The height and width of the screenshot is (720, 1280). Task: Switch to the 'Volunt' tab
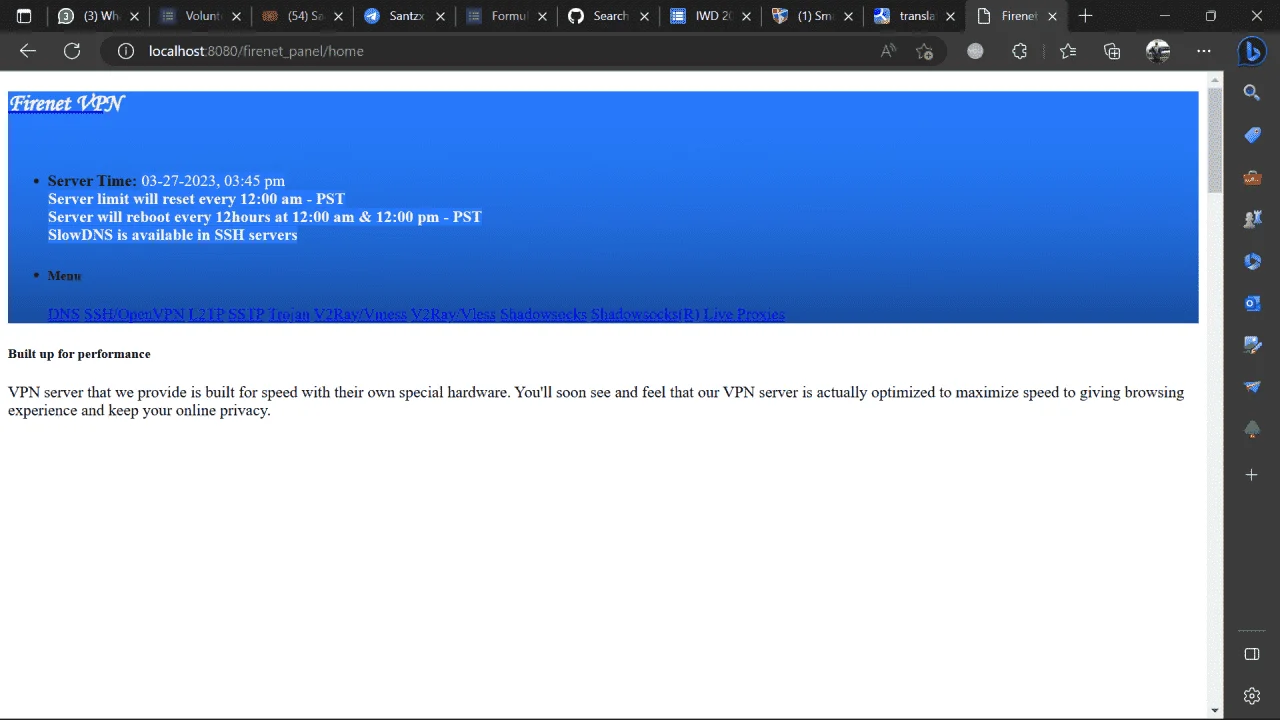200,16
